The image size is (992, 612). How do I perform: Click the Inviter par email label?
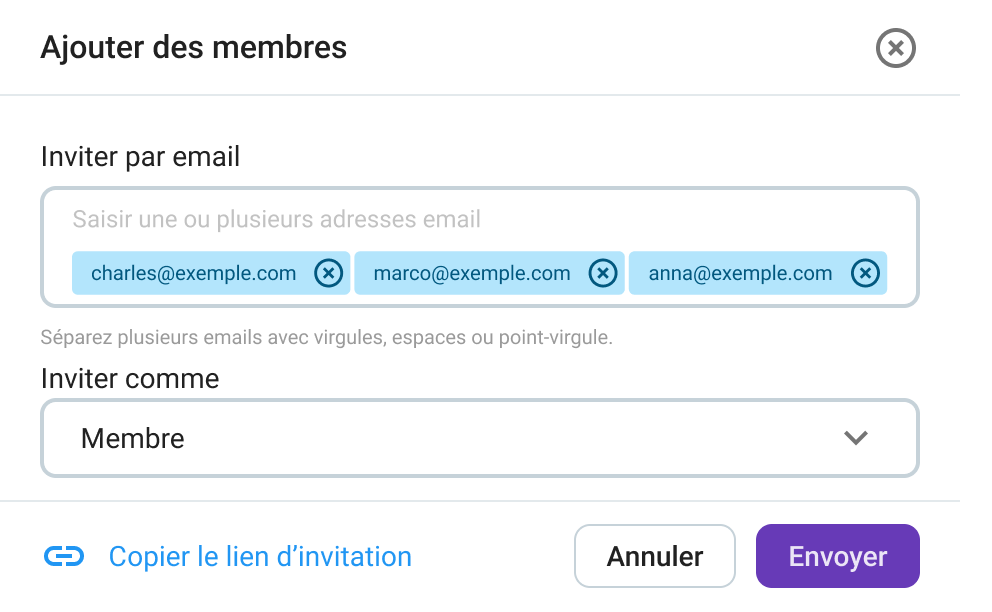point(140,157)
